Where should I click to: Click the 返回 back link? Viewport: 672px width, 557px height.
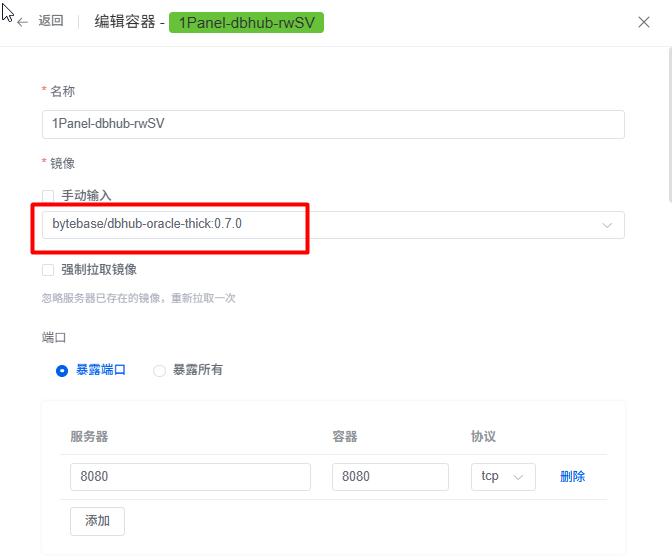(51, 21)
